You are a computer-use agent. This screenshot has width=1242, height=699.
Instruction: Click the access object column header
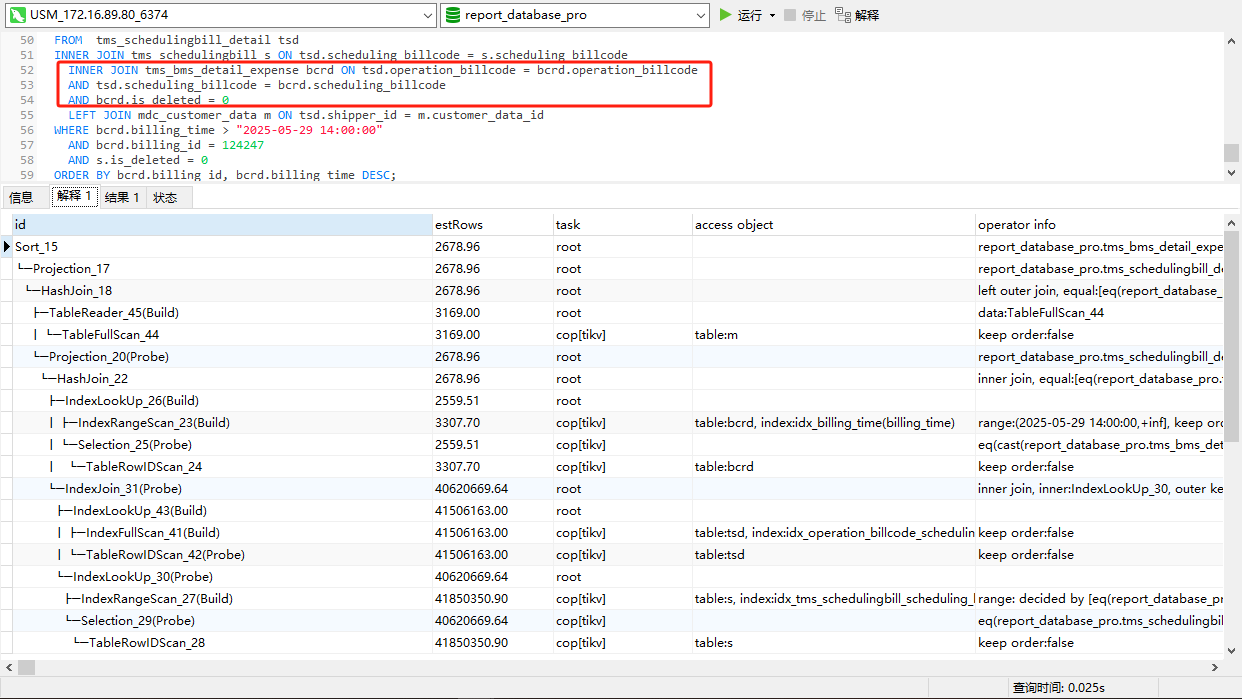[734, 225]
